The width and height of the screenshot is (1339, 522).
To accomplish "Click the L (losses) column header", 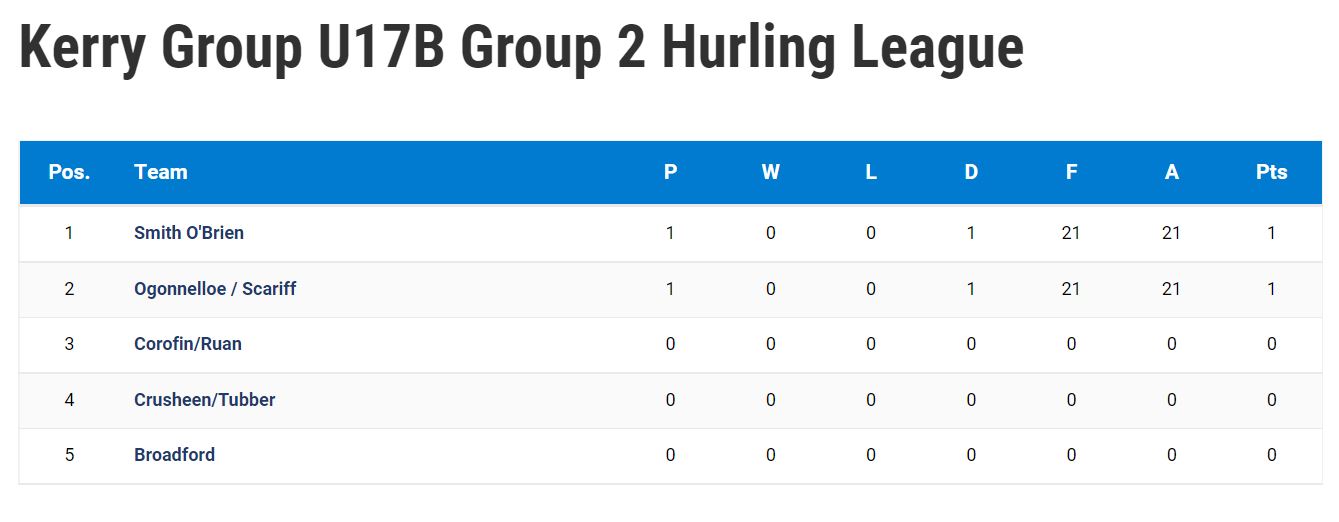I will tap(871, 172).
